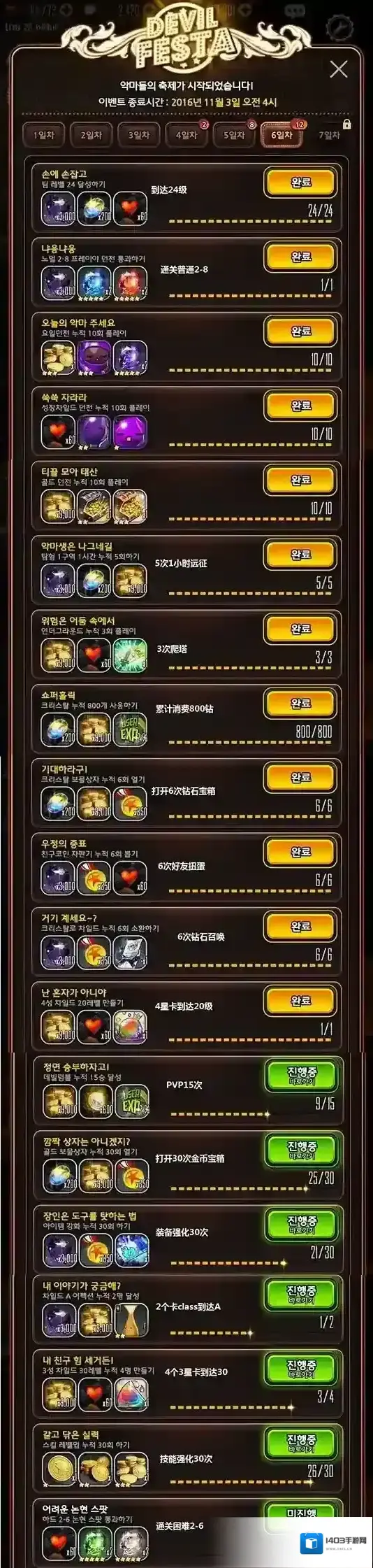Click the locked 7일차 tab padlock icon
This screenshot has height=1568, width=373.
[x=346, y=124]
